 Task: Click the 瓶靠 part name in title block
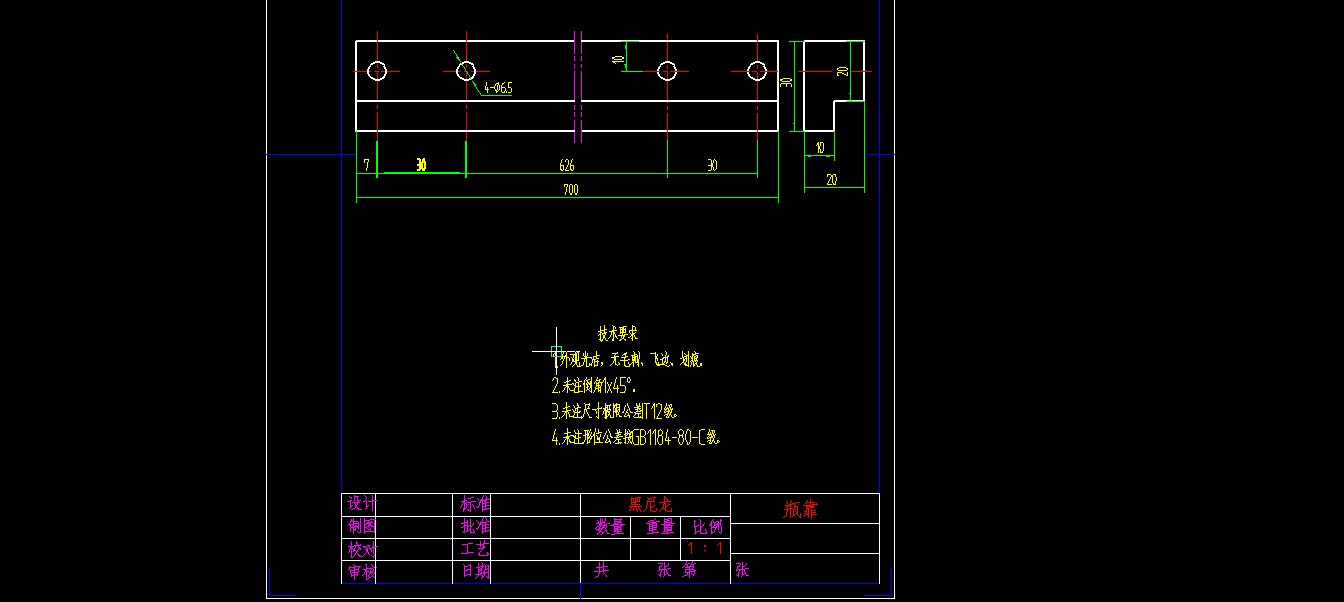[800, 508]
